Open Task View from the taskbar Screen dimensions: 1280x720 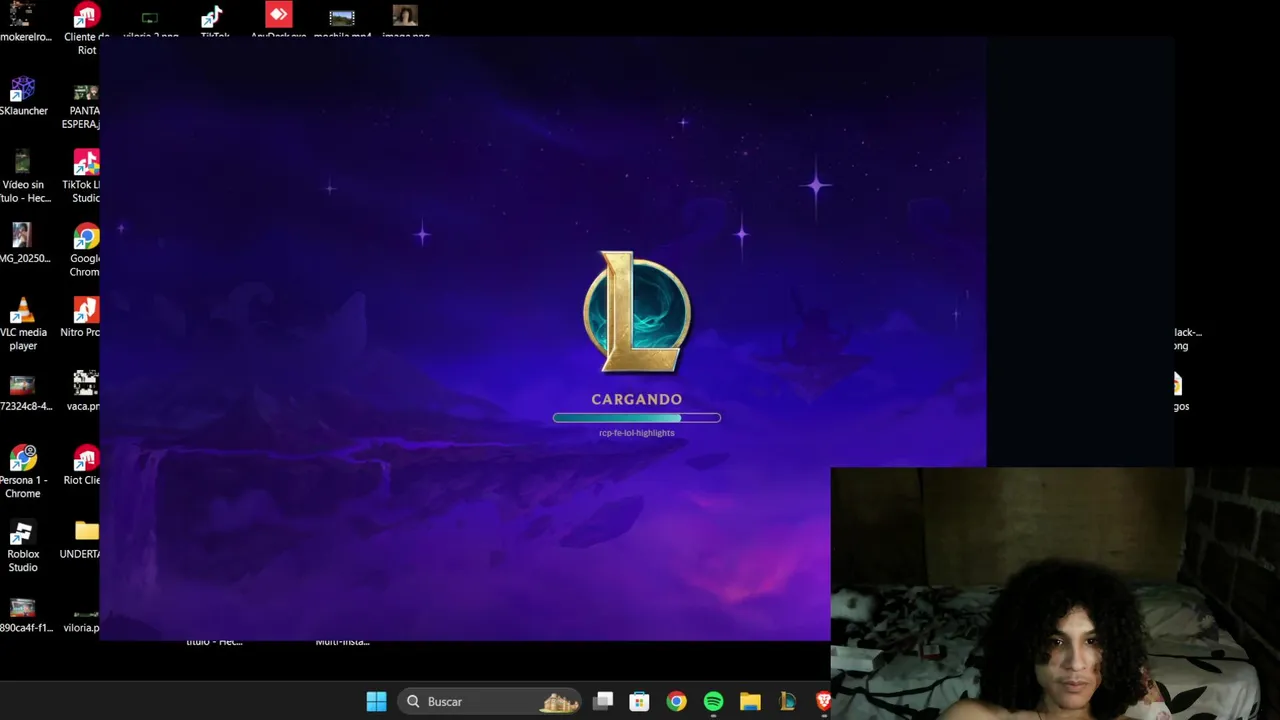click(x=603, y=701)
